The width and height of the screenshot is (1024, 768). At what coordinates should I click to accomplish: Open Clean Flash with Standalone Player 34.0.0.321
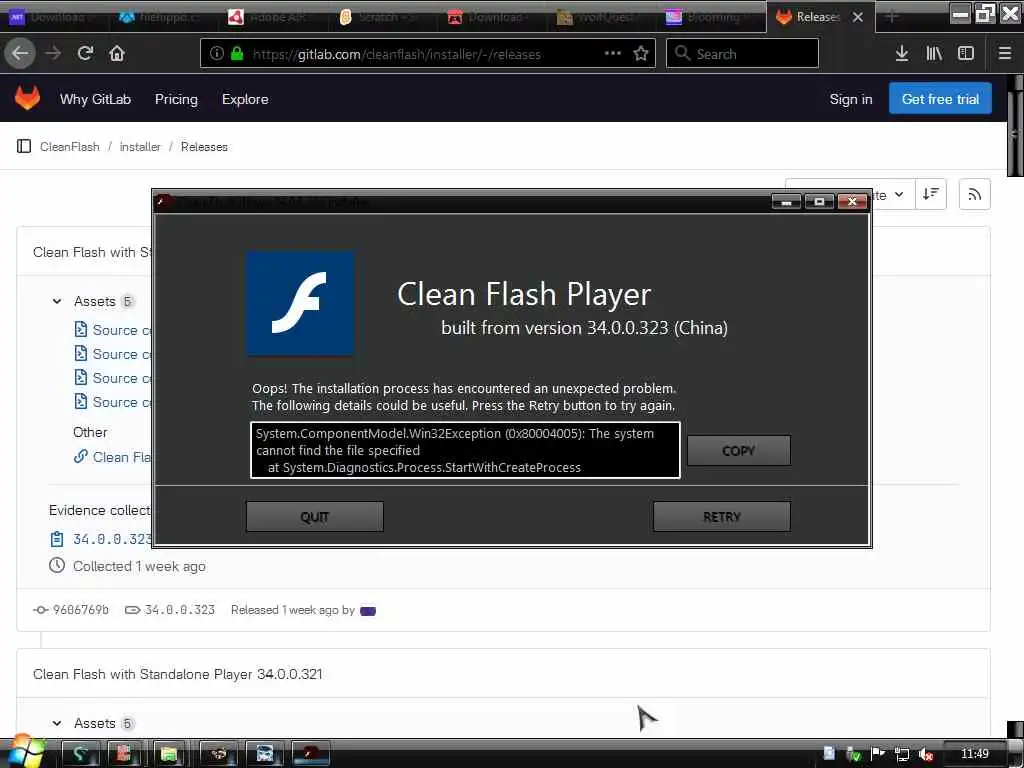178,674
